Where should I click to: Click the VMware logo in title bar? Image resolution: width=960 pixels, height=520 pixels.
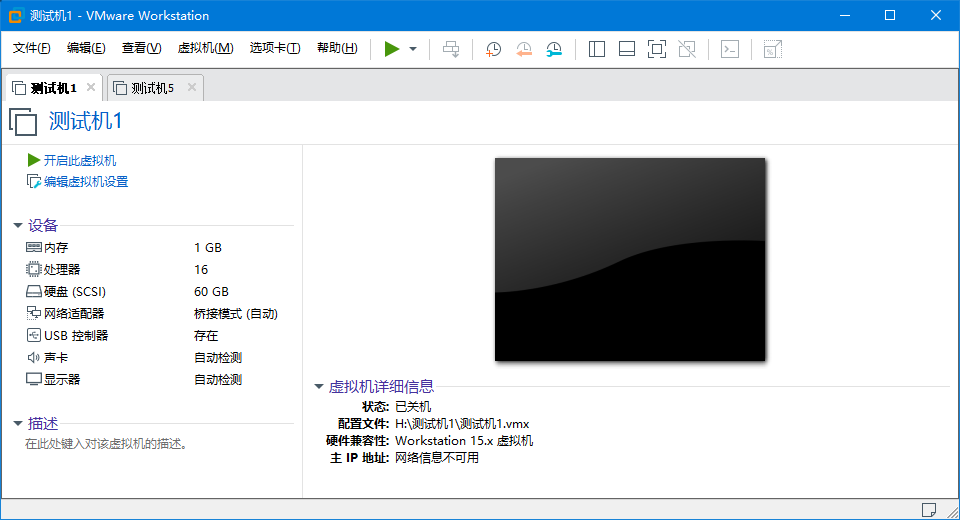tap(15, 15)
